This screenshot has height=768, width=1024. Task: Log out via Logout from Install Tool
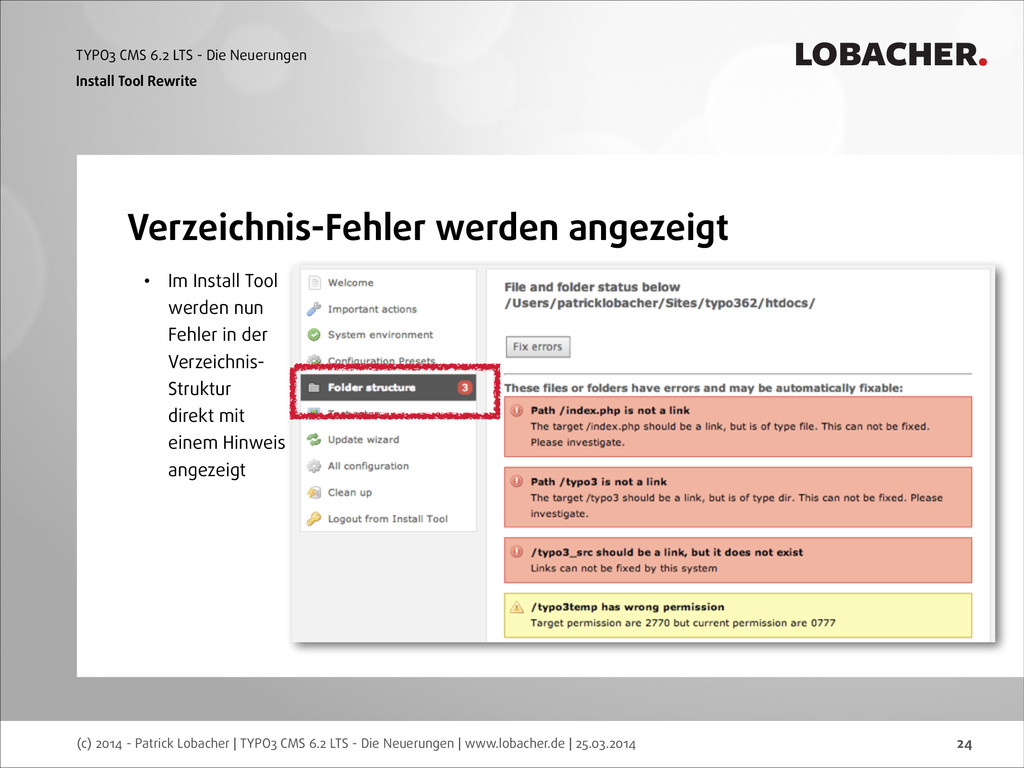coord(388,519)
